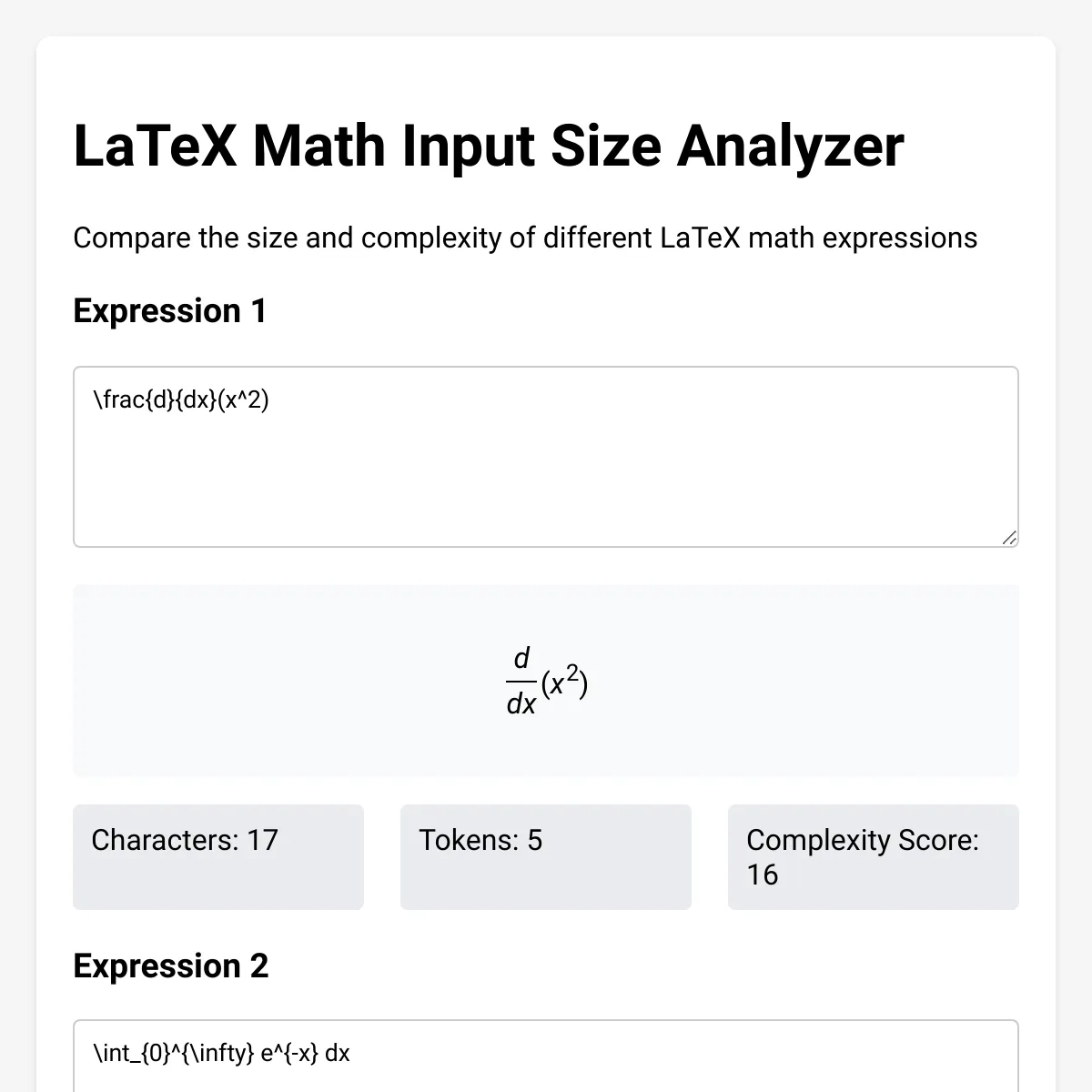
Task: Click the textarea resize handle corner
Action: (x=1009, y=538)
